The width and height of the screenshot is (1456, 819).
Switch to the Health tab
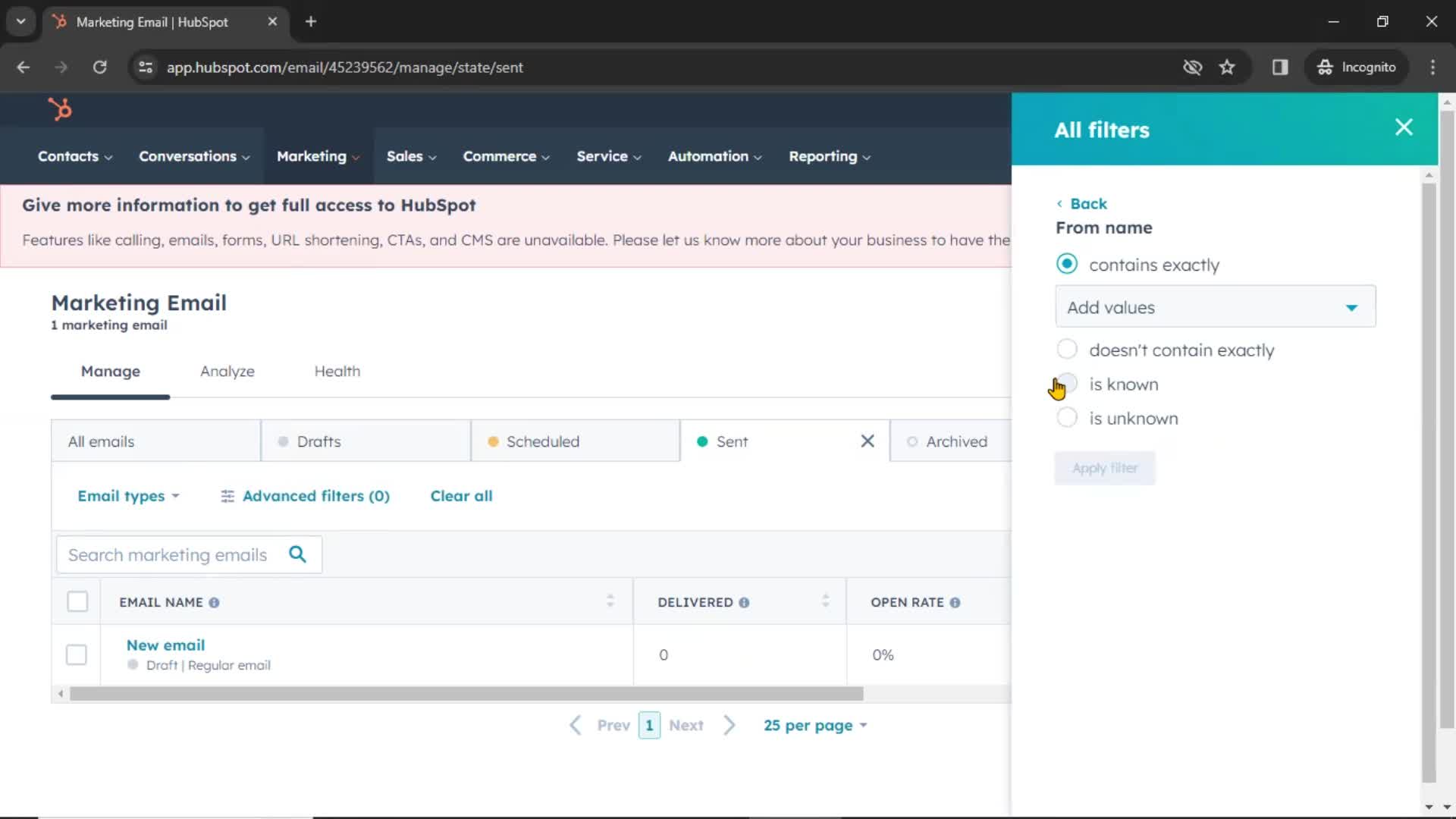[x=337, y=372]
